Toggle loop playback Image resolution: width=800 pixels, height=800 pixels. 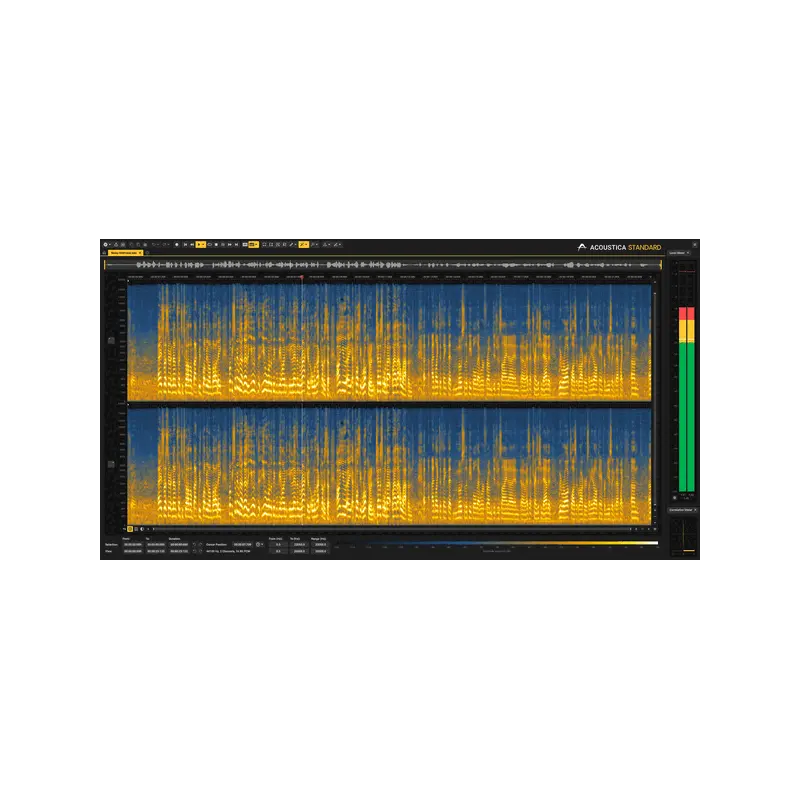pos(210,245)
